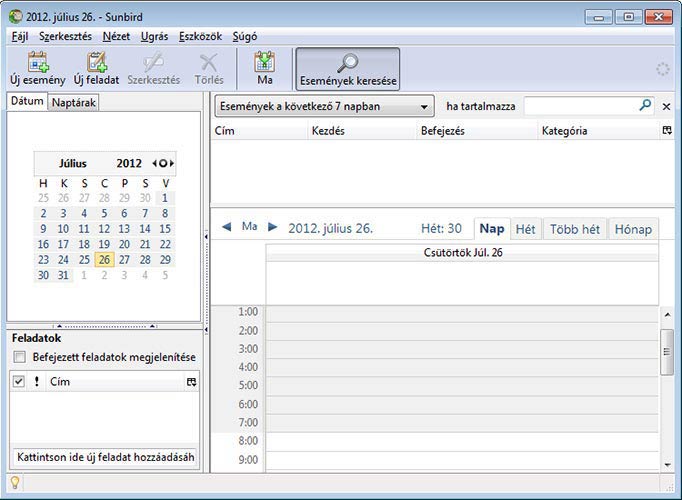Image resolution: width=682 pixels, height=500 pixels.
Task: Go to next day with right arrow
Action: 272,227
